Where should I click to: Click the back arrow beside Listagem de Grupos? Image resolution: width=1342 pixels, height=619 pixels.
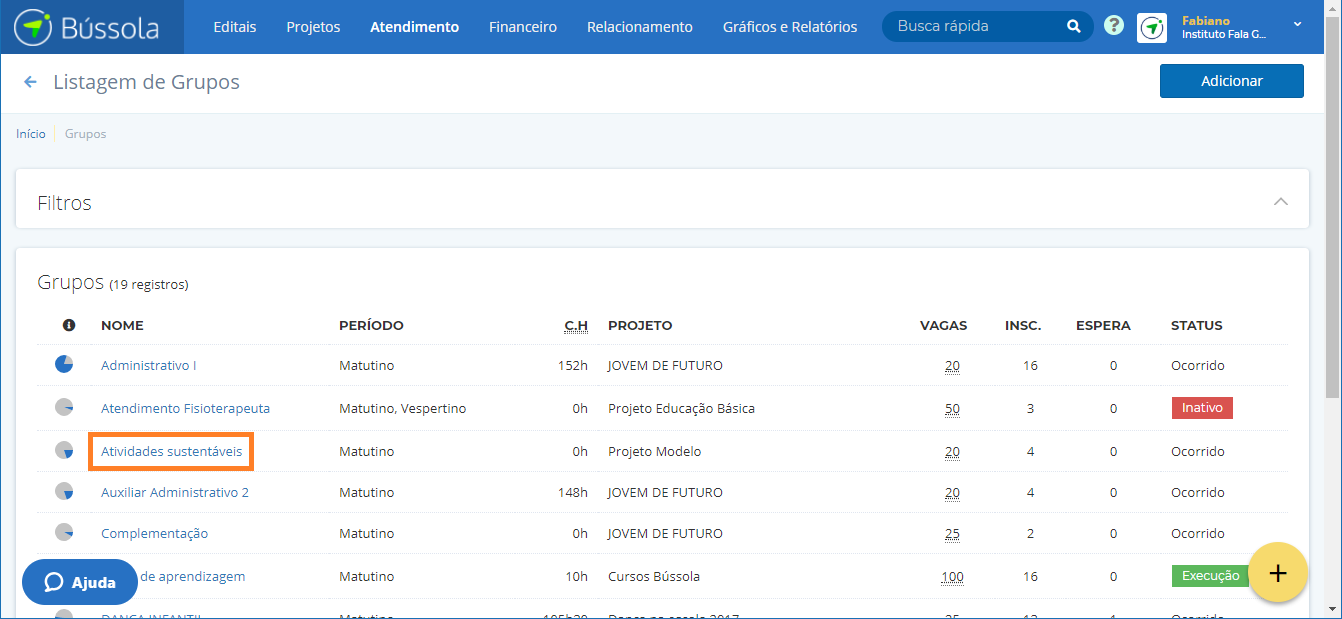(x=31, y=82)
